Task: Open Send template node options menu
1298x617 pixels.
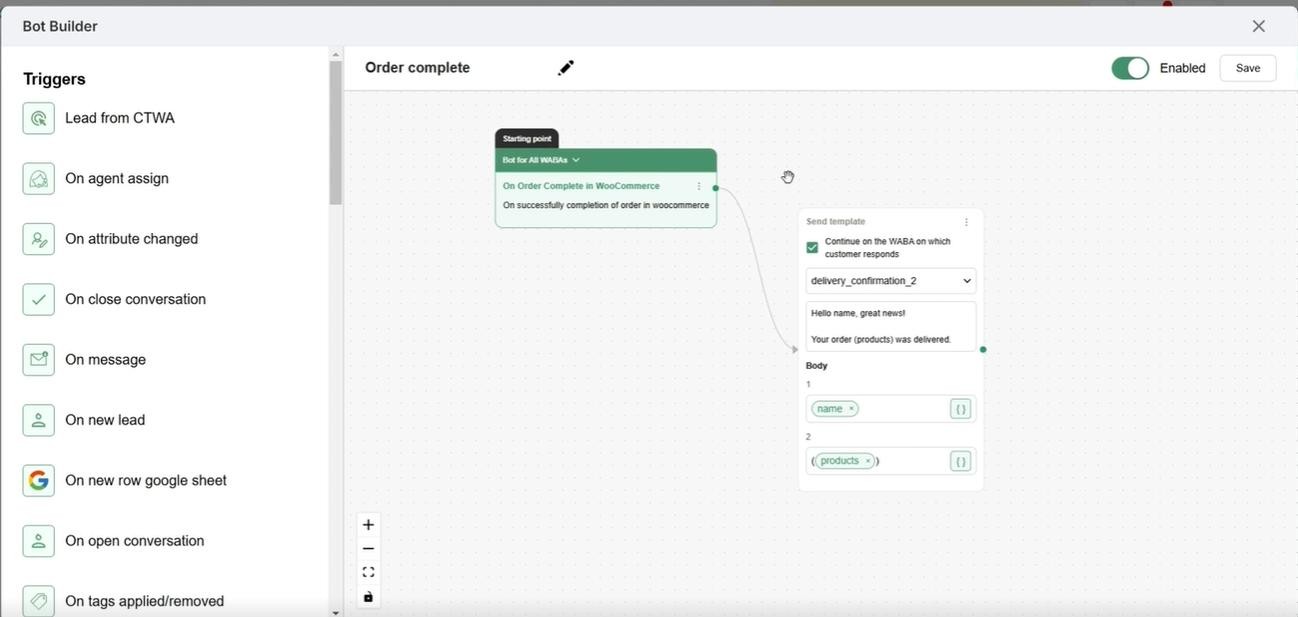Action: [966, 222]
